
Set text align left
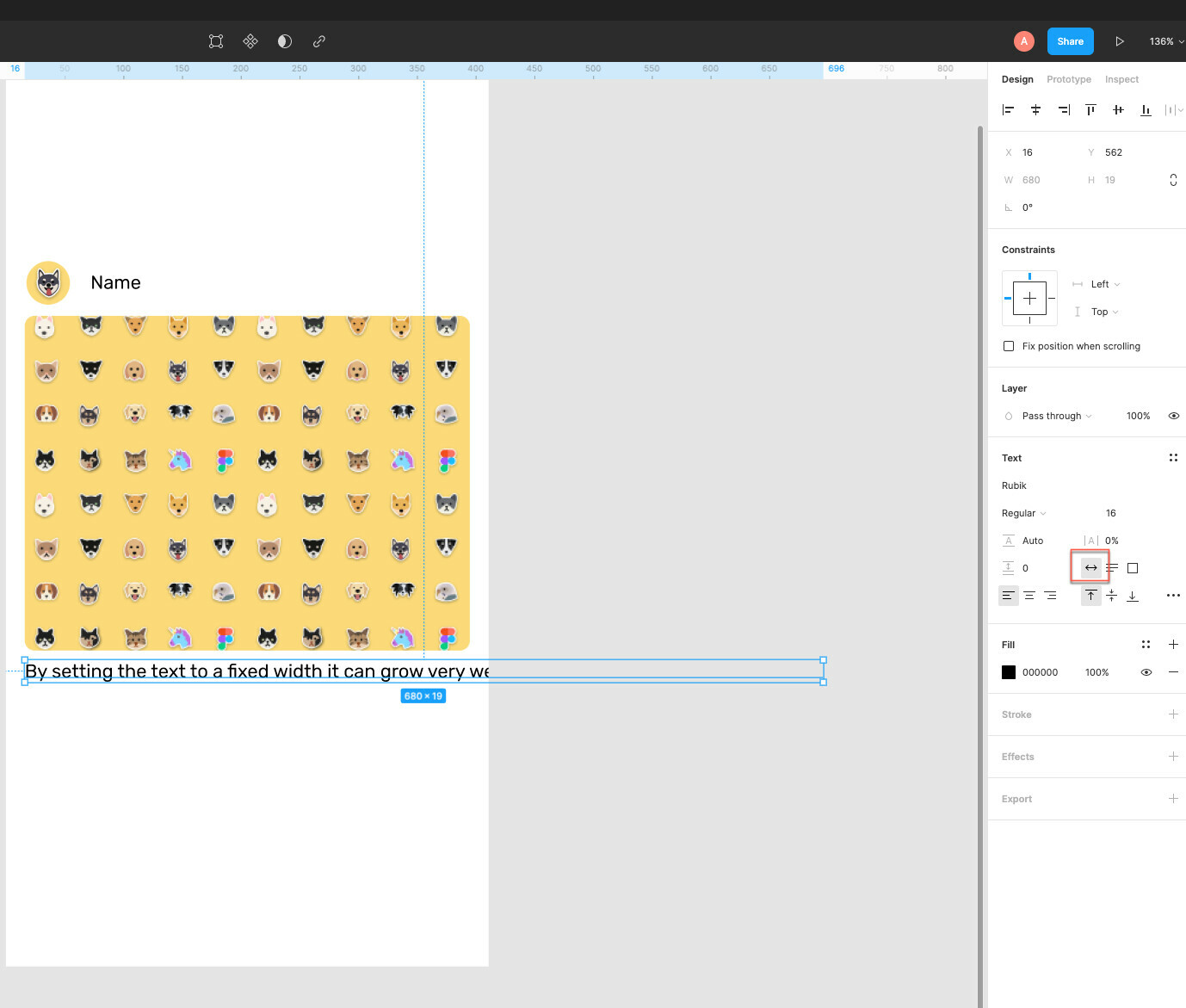click(1009, 596)
